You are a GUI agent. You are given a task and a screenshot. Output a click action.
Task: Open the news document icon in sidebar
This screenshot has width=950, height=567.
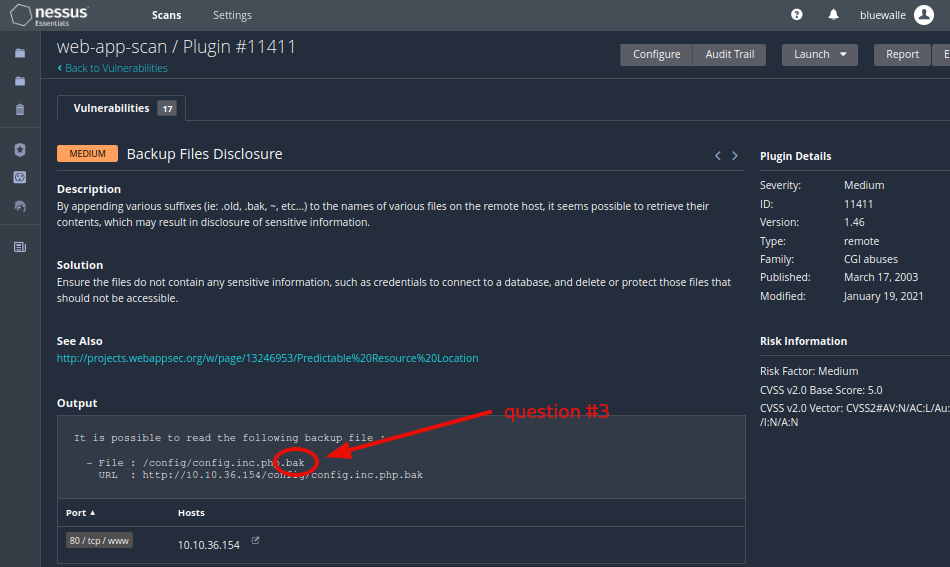pos(20,247)
